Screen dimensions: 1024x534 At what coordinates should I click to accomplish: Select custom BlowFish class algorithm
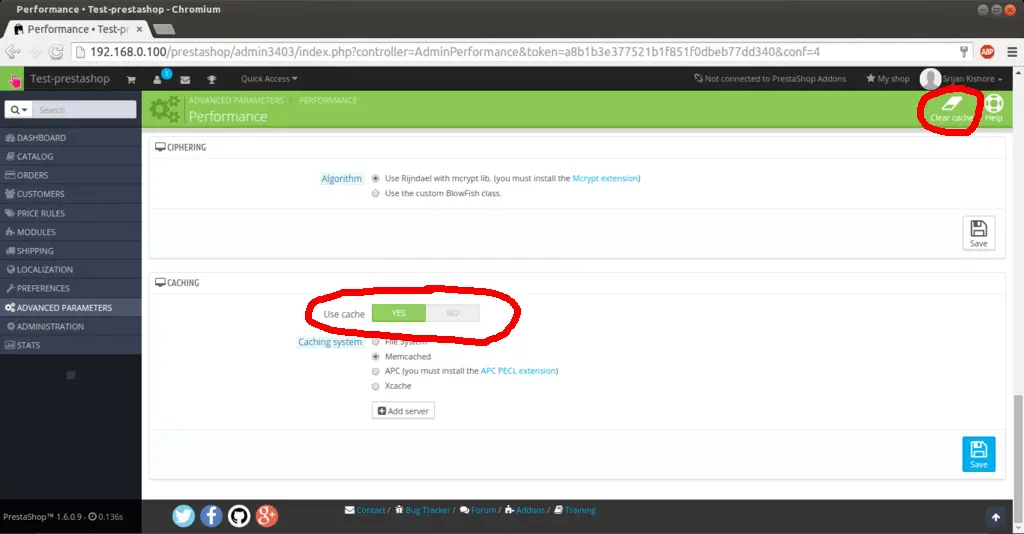[376, 193]
